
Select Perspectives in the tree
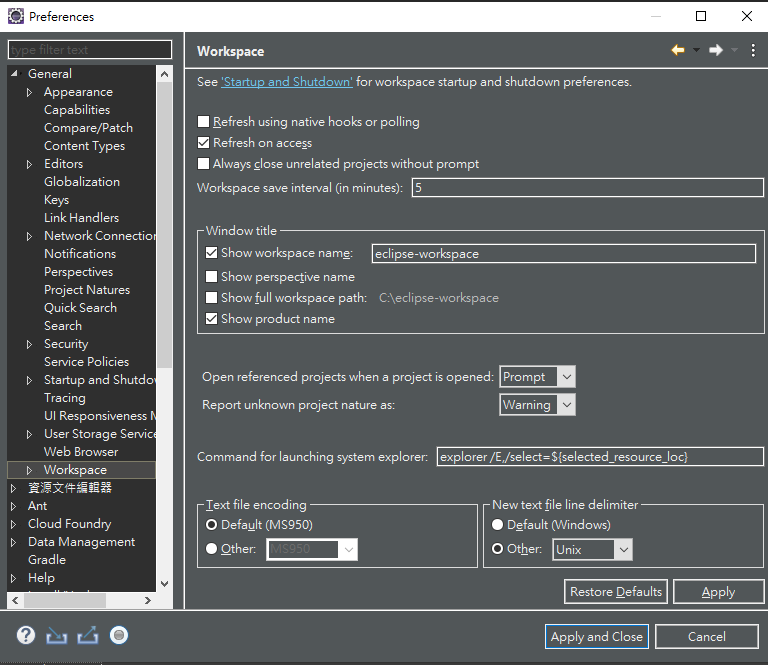78,272
